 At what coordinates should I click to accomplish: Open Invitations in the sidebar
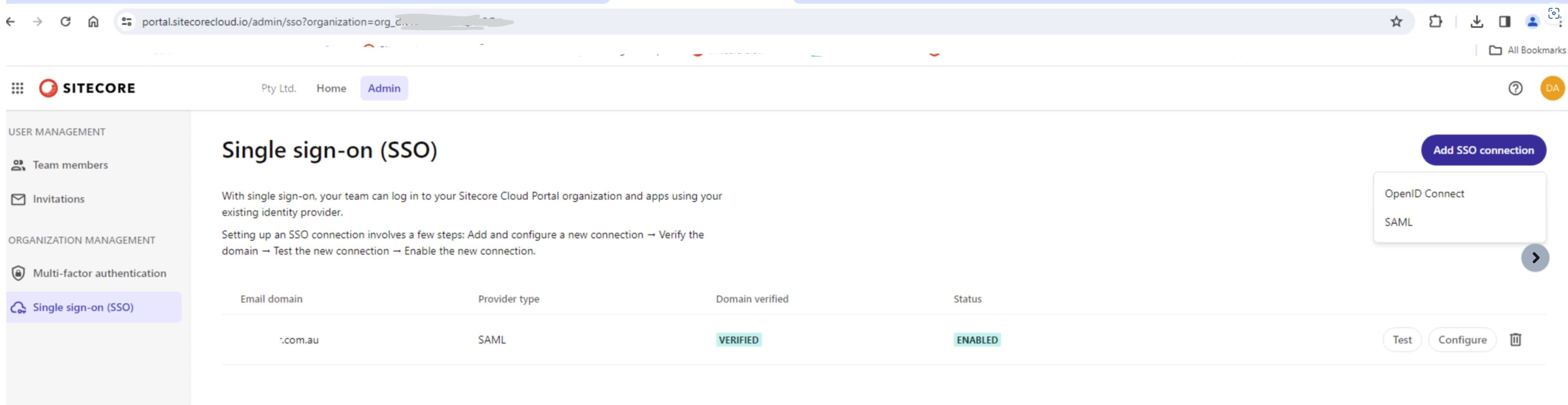point(94,200)
